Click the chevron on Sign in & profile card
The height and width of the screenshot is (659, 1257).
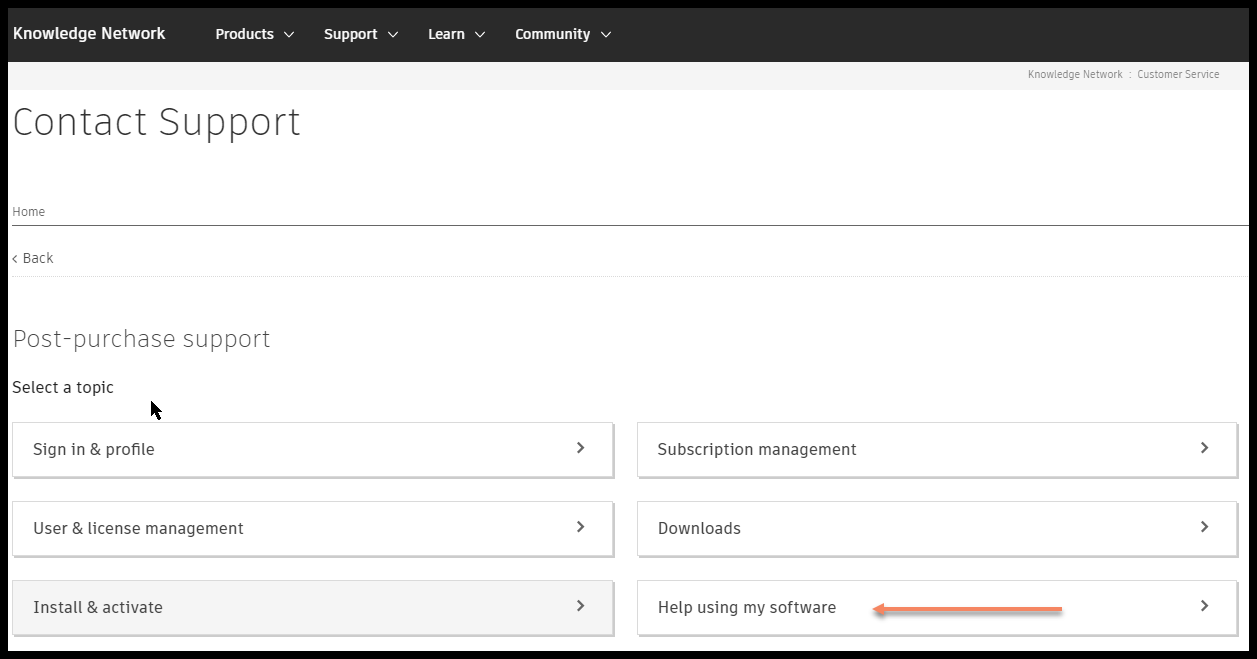pos(580,449)
